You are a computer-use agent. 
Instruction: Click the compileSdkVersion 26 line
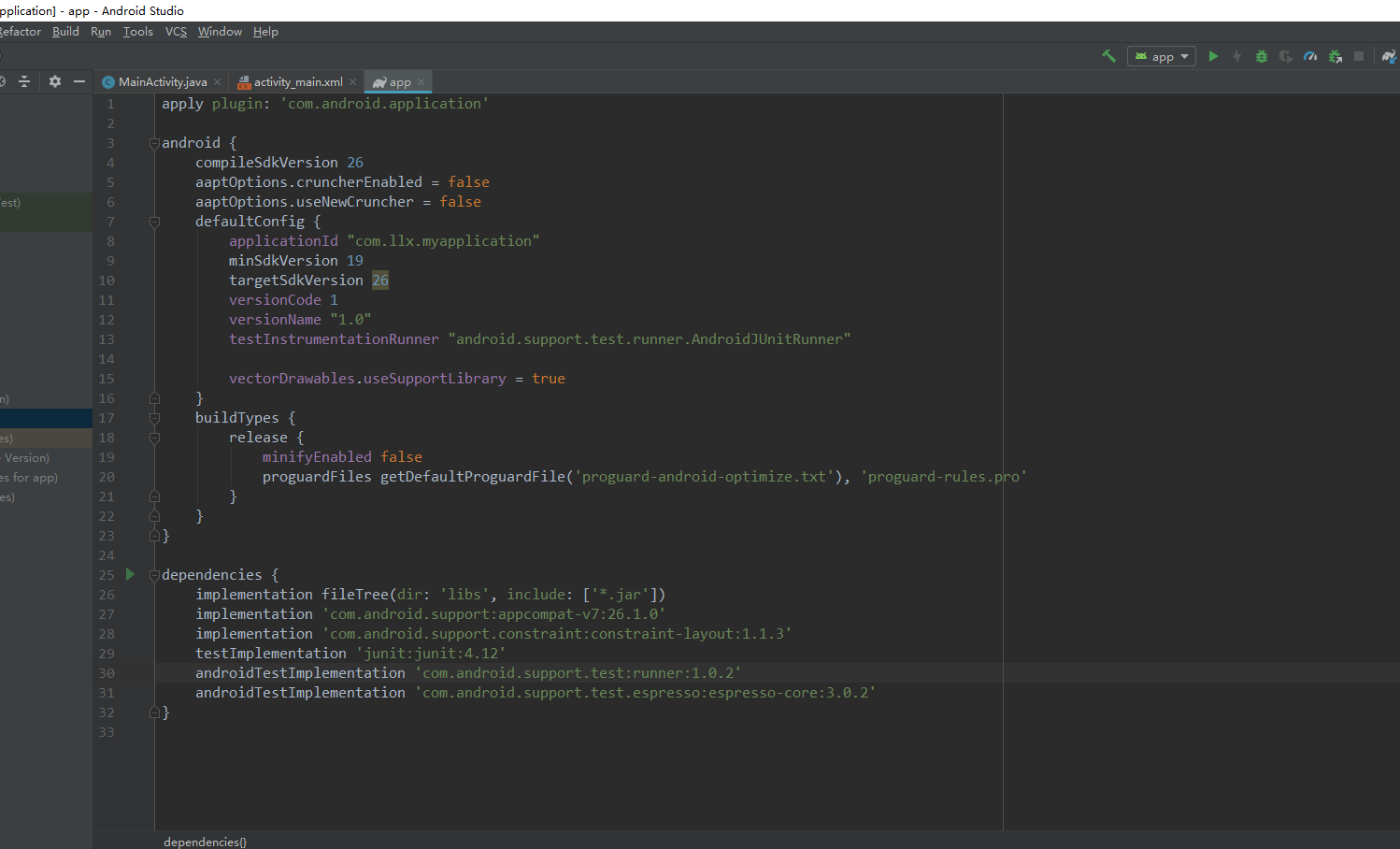point(279,163)
